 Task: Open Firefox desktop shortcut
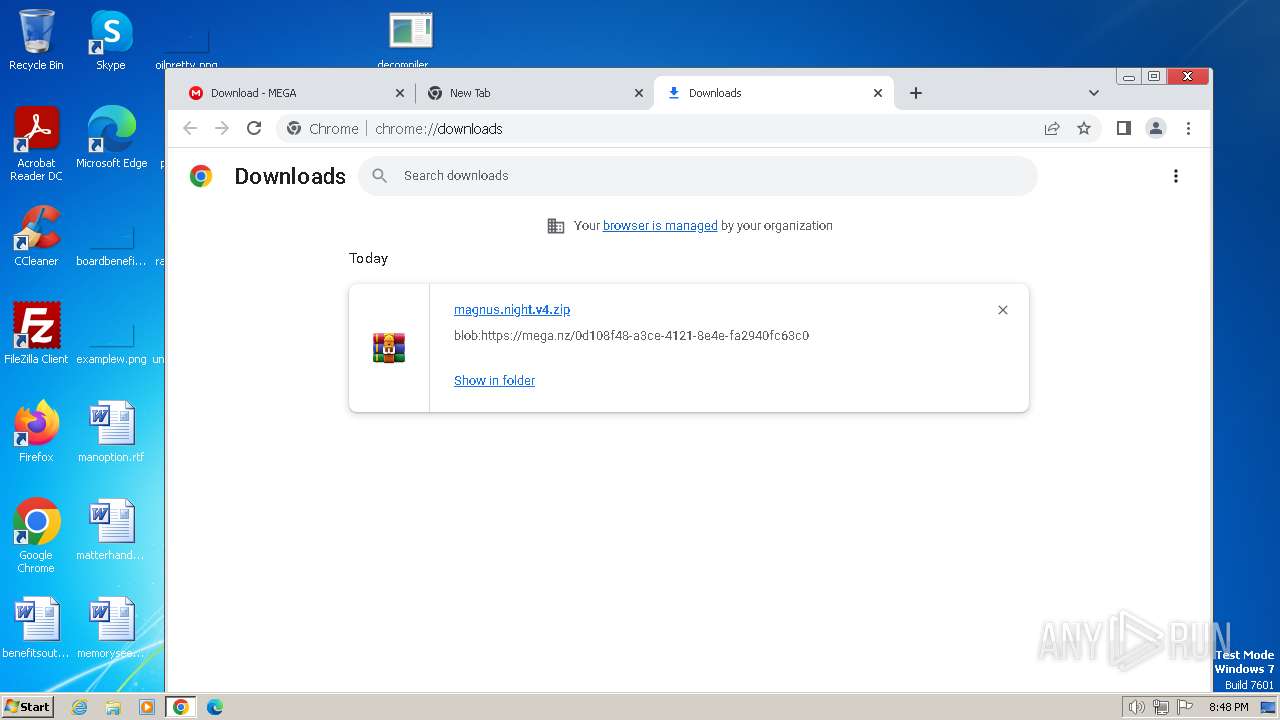point(36,432)
